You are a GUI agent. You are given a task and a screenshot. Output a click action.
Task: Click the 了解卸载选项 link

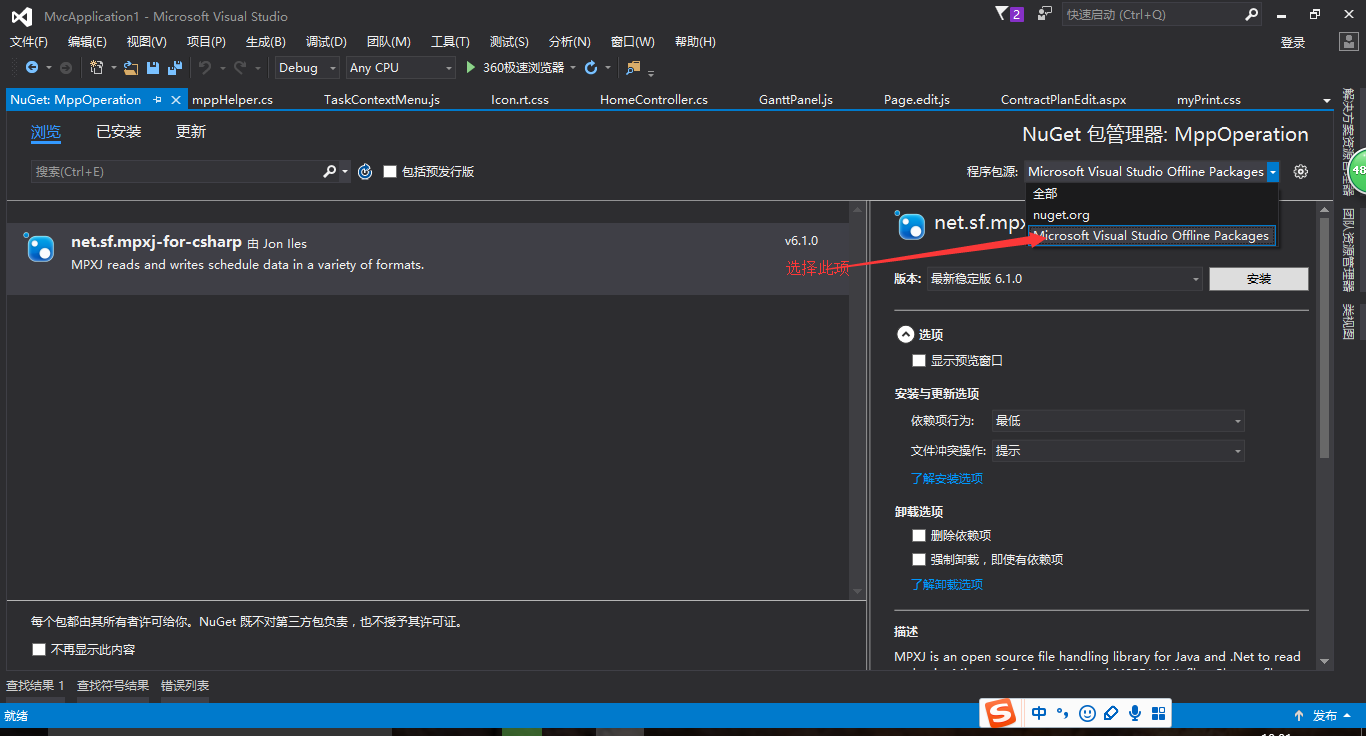[947, 584]
